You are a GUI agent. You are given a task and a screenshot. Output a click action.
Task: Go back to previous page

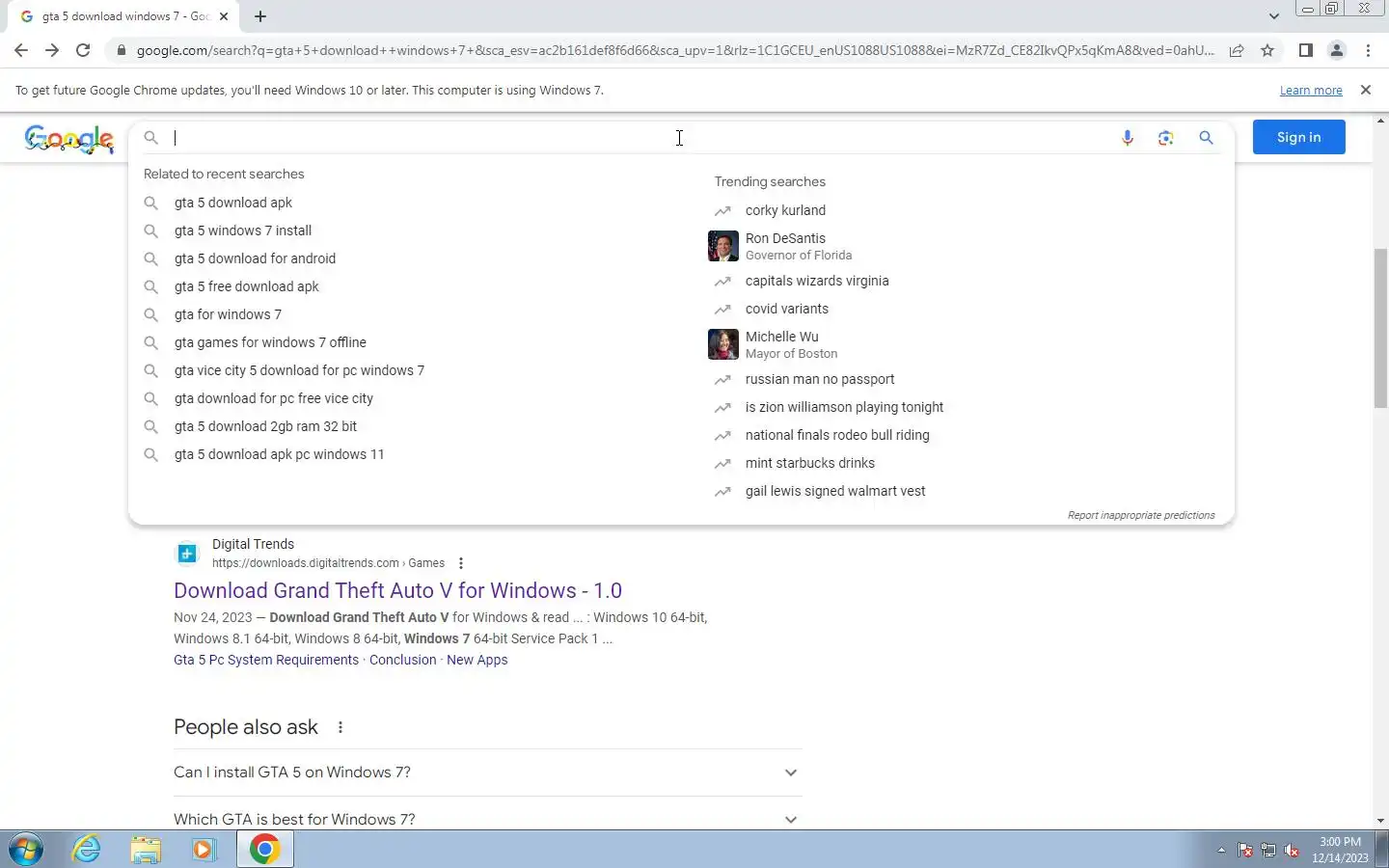pyautogui.click(x=21, y=50)
